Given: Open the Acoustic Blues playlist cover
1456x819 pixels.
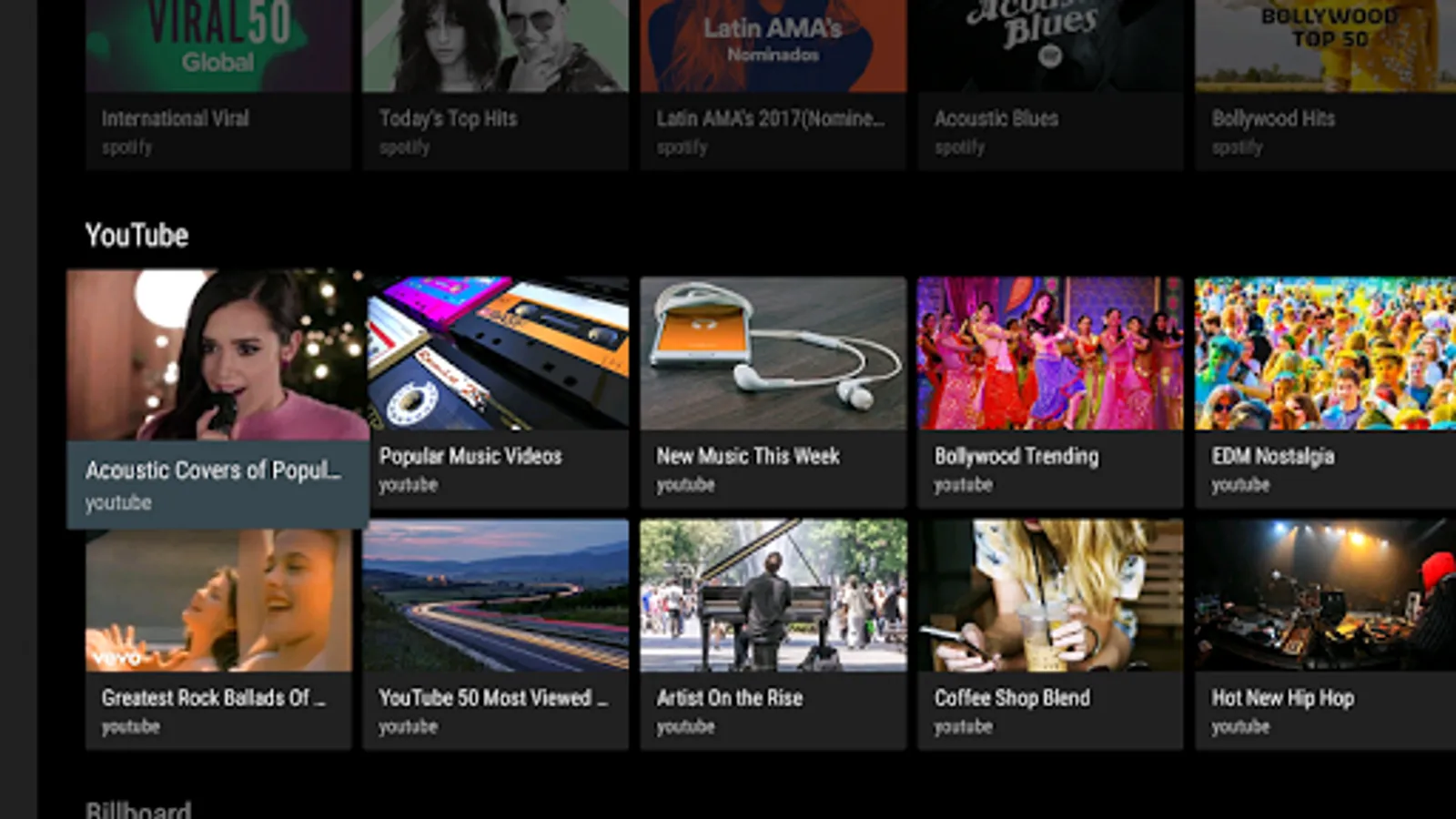Looking at the screenshot, I should click(1051, 45).
